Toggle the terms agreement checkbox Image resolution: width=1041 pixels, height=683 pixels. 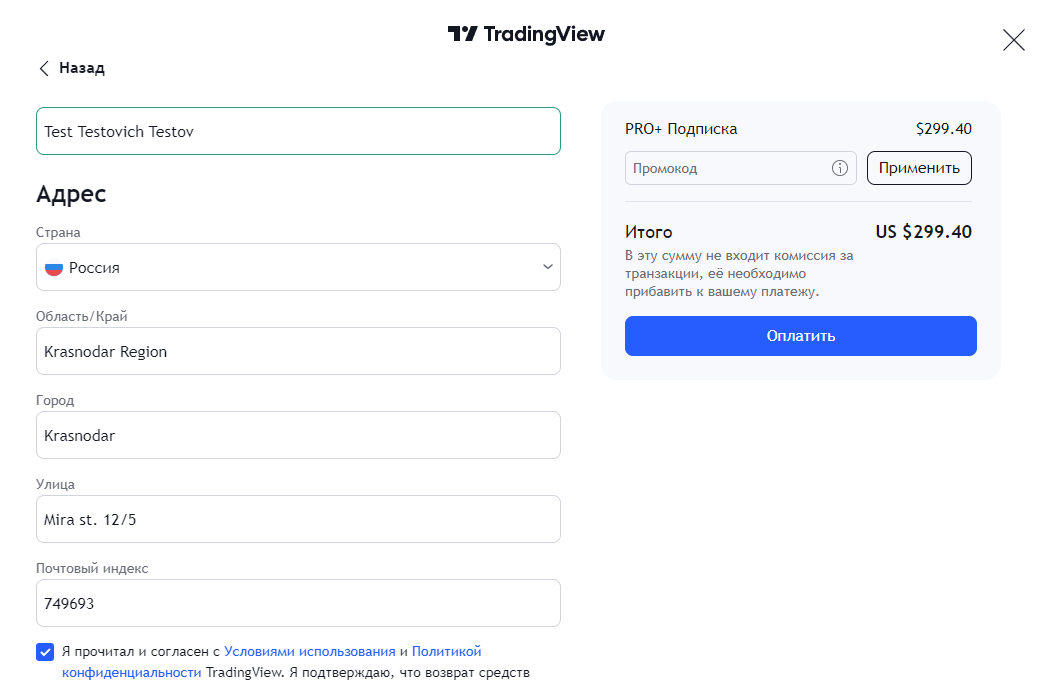(45, 652)
